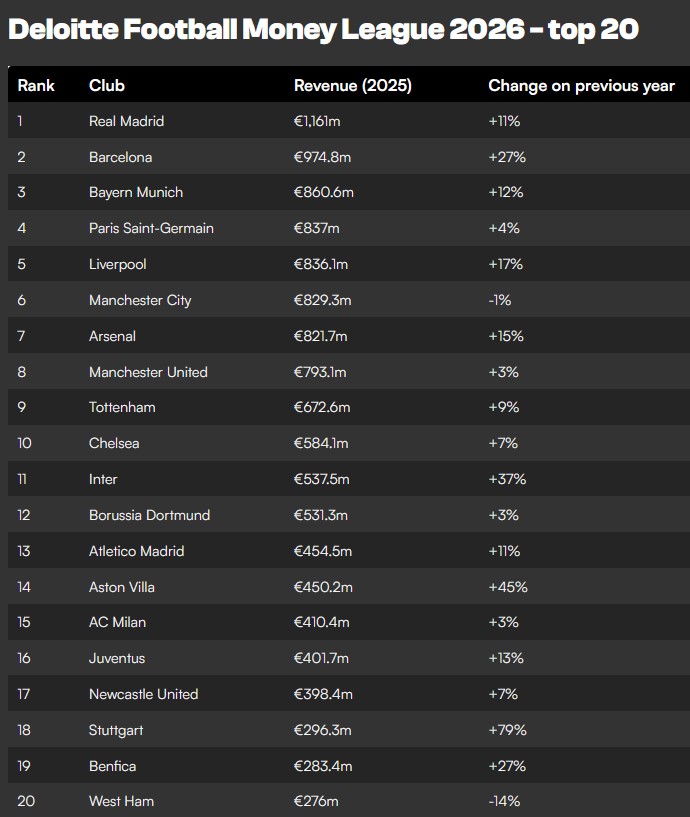Click the Paris Saint-Germain club cell
The height and width of the screenshot is (817, 690).
151,228
